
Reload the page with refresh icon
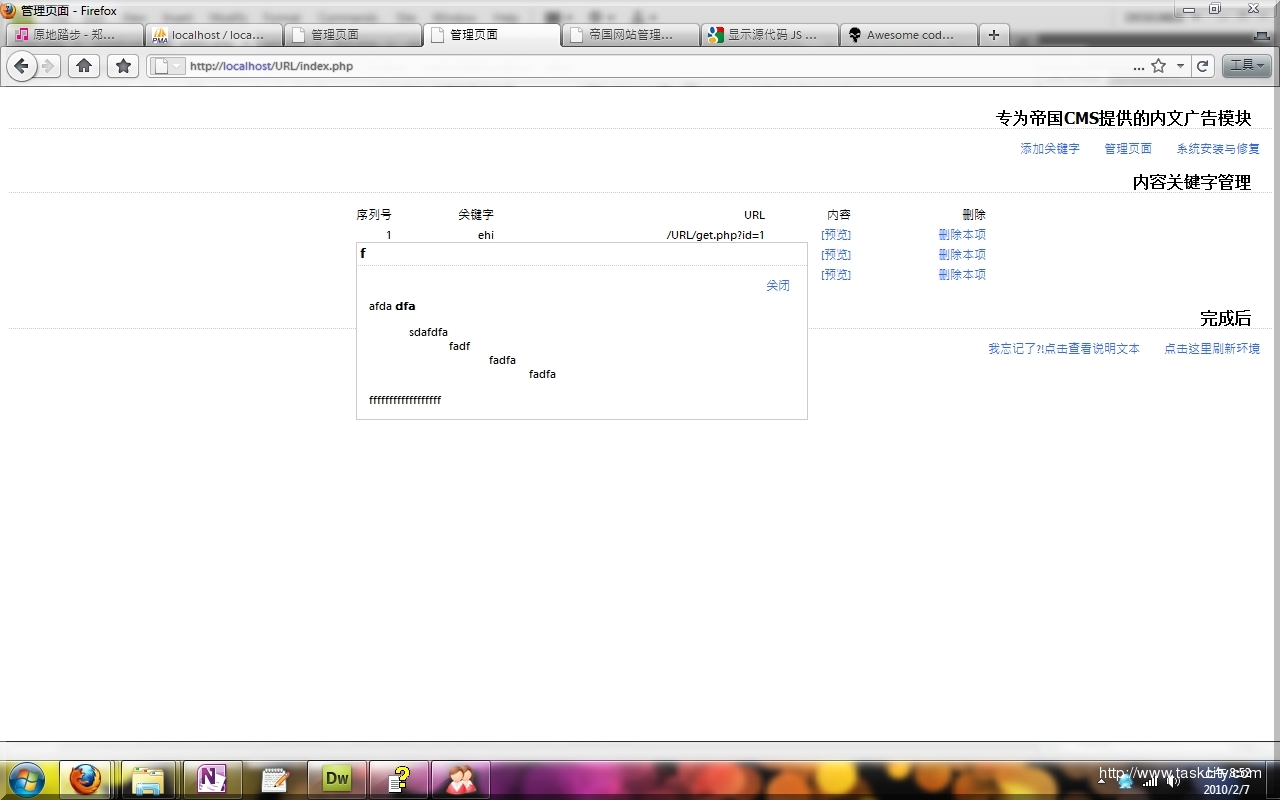coord(1203,66)
